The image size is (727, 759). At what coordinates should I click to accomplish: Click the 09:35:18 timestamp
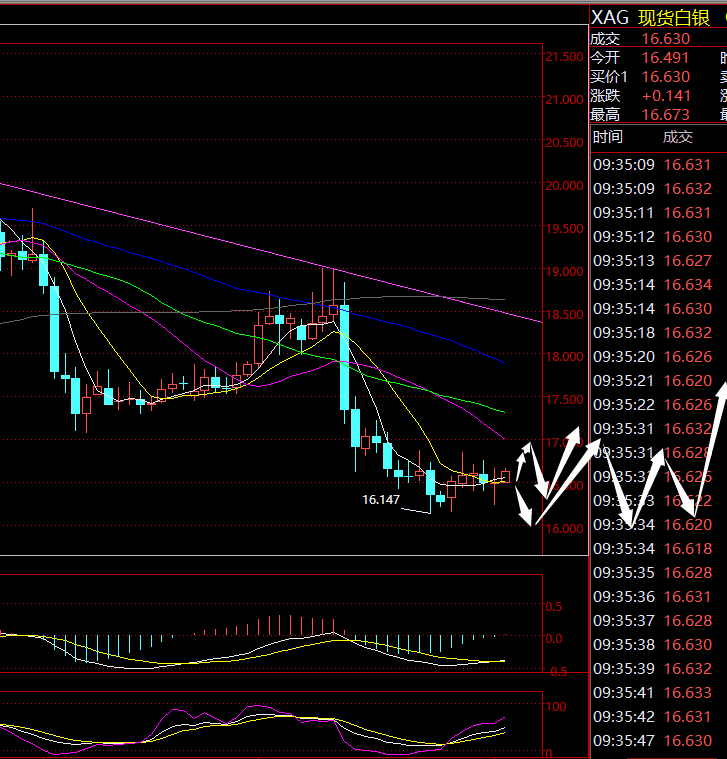pyautogui.click(x=623, y=333)
